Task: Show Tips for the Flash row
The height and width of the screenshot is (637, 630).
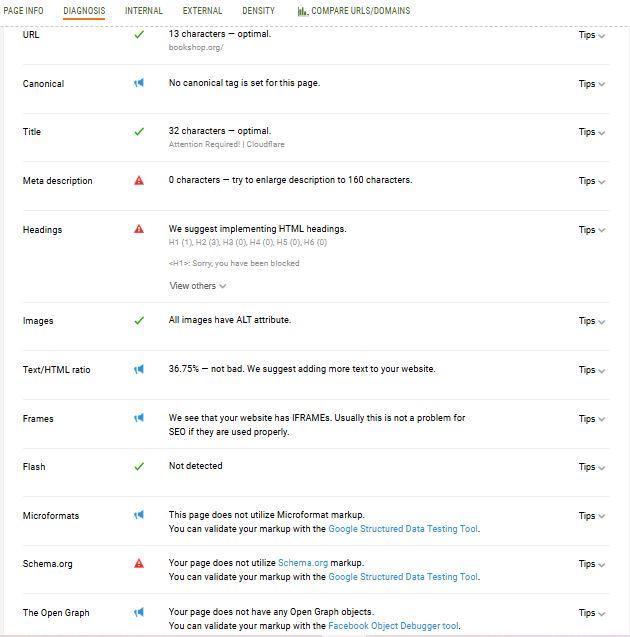Action: click(x=592, y=467)
